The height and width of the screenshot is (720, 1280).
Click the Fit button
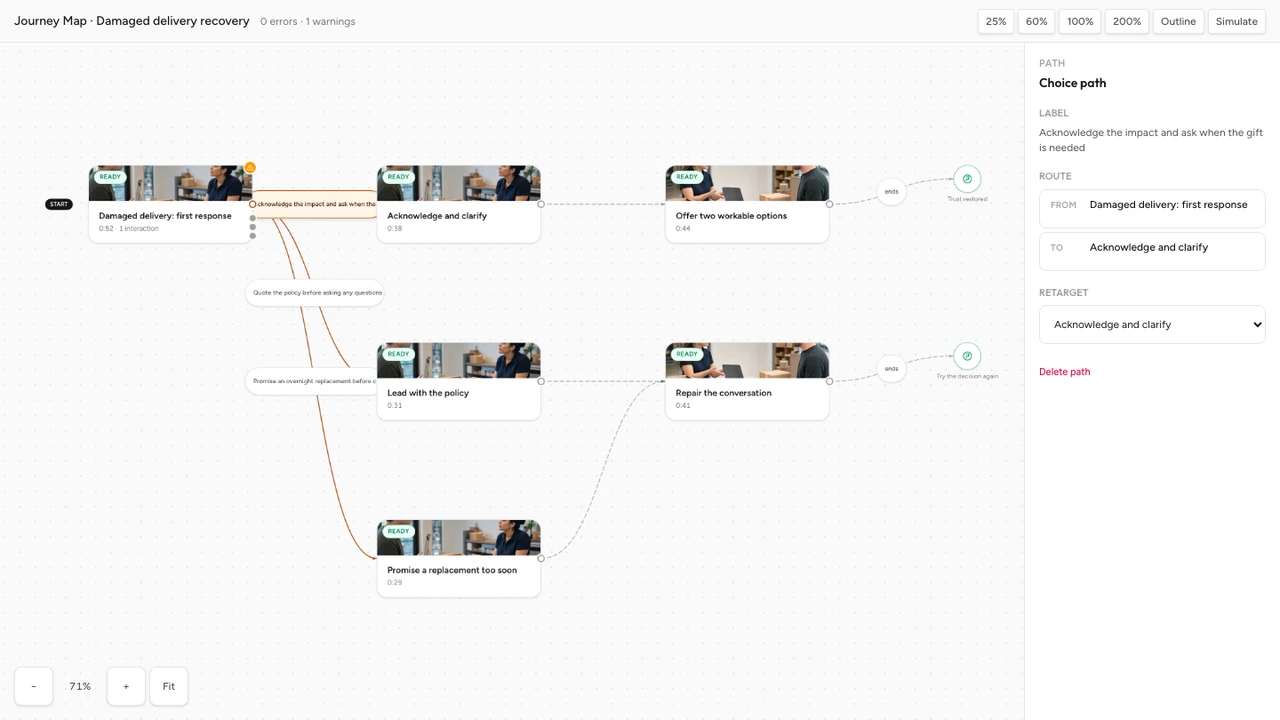pos(169,686)
